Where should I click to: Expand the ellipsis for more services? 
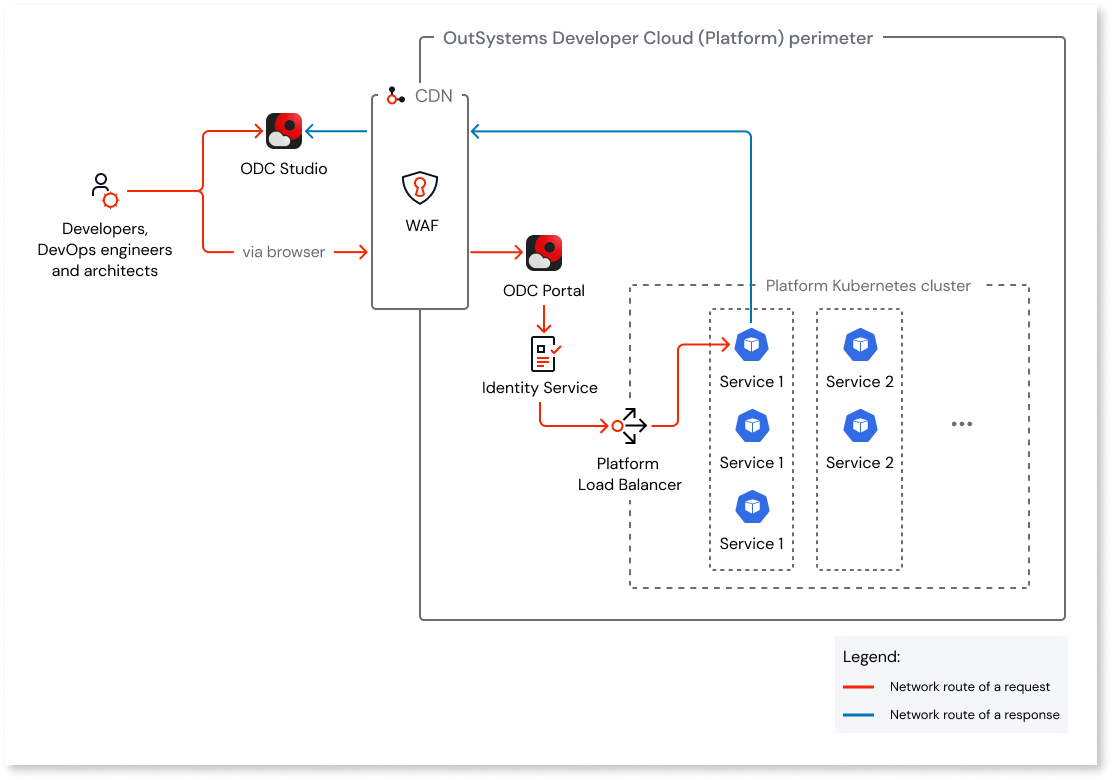[x=961, y=424]
